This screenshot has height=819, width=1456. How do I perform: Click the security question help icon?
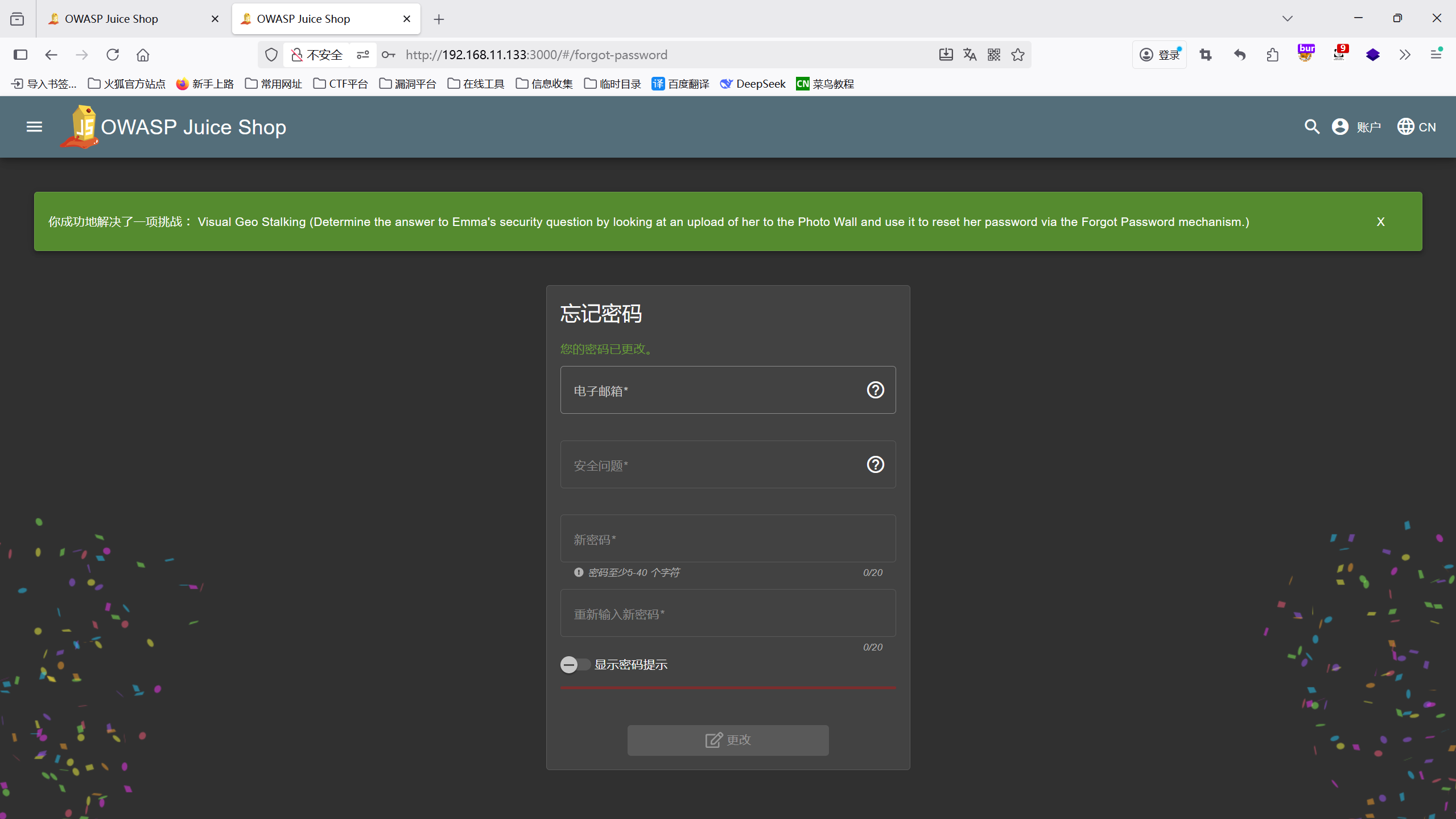pyautogui.click(x=875, y=464)
